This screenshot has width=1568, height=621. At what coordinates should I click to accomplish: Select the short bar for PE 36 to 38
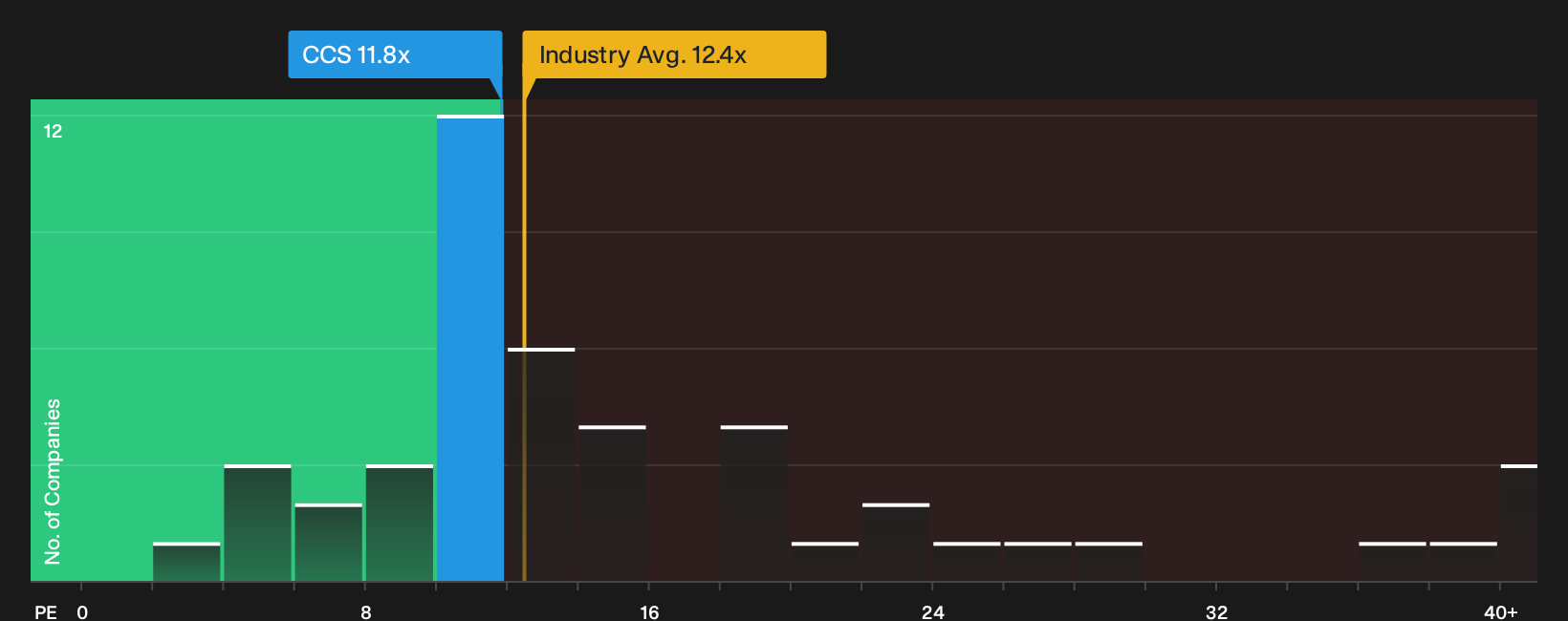1392,562
